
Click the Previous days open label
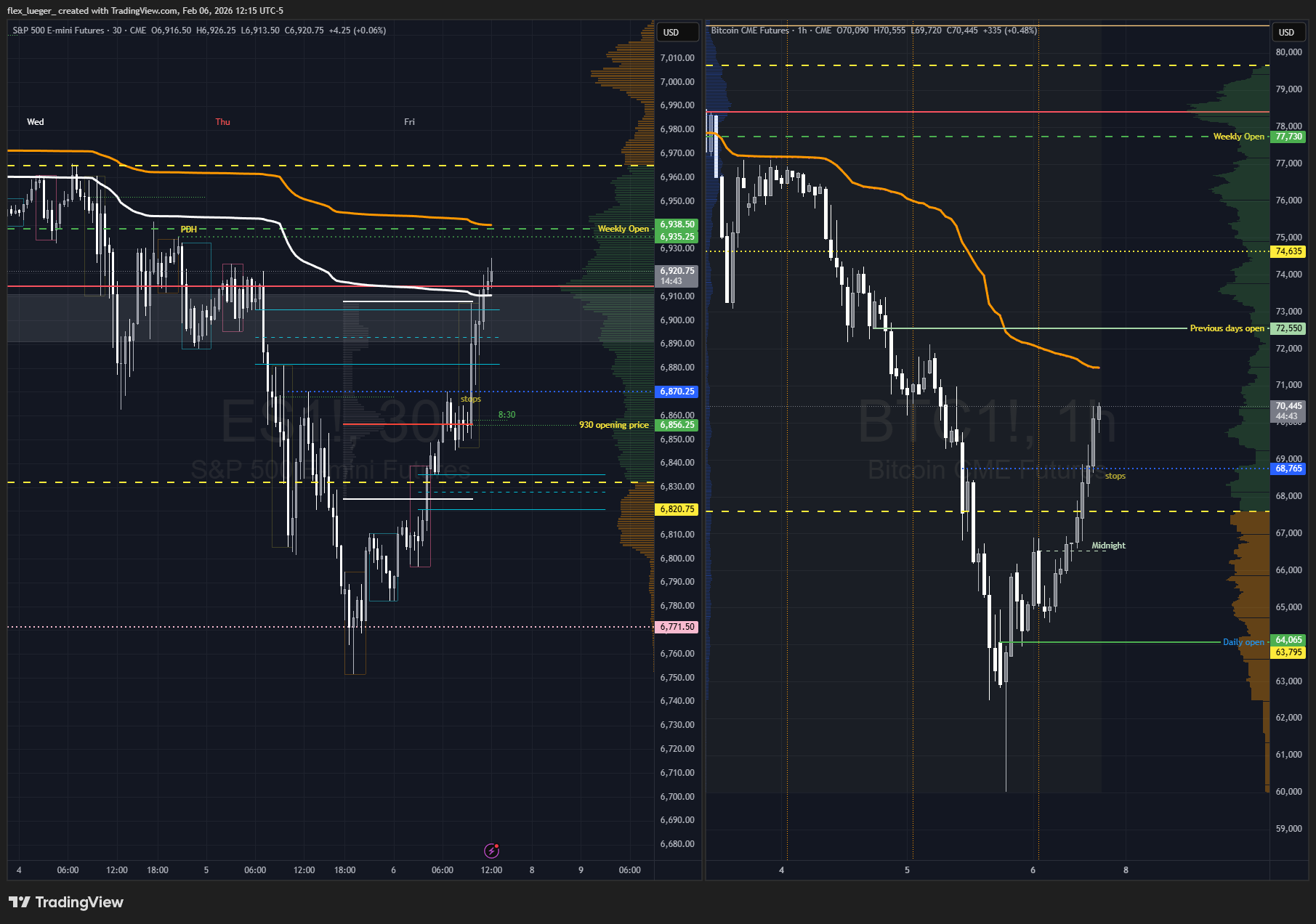tap(1227, 328)
